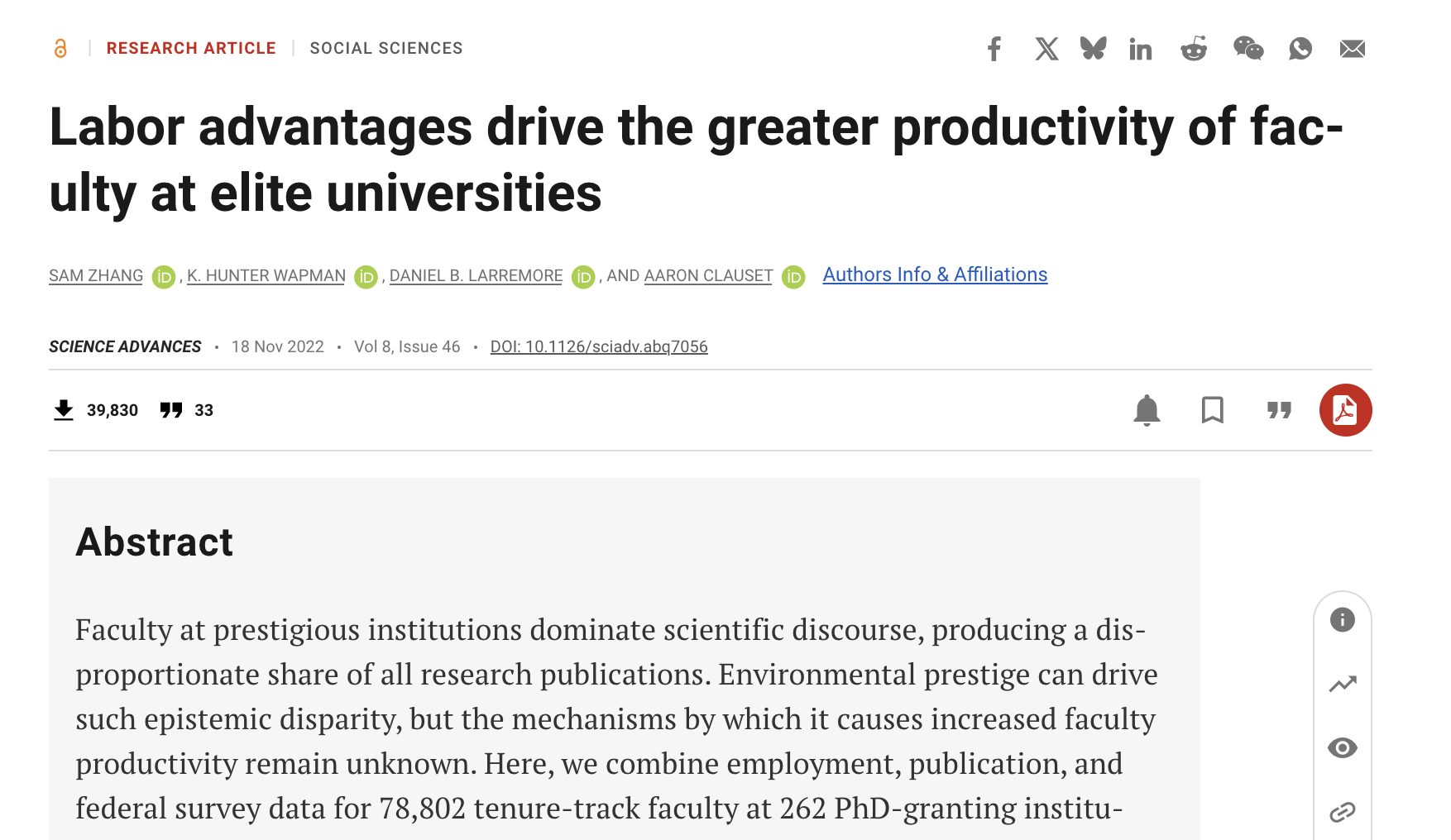Open the Social Sciences category
1451x840 pixels.
coord(386,48)
